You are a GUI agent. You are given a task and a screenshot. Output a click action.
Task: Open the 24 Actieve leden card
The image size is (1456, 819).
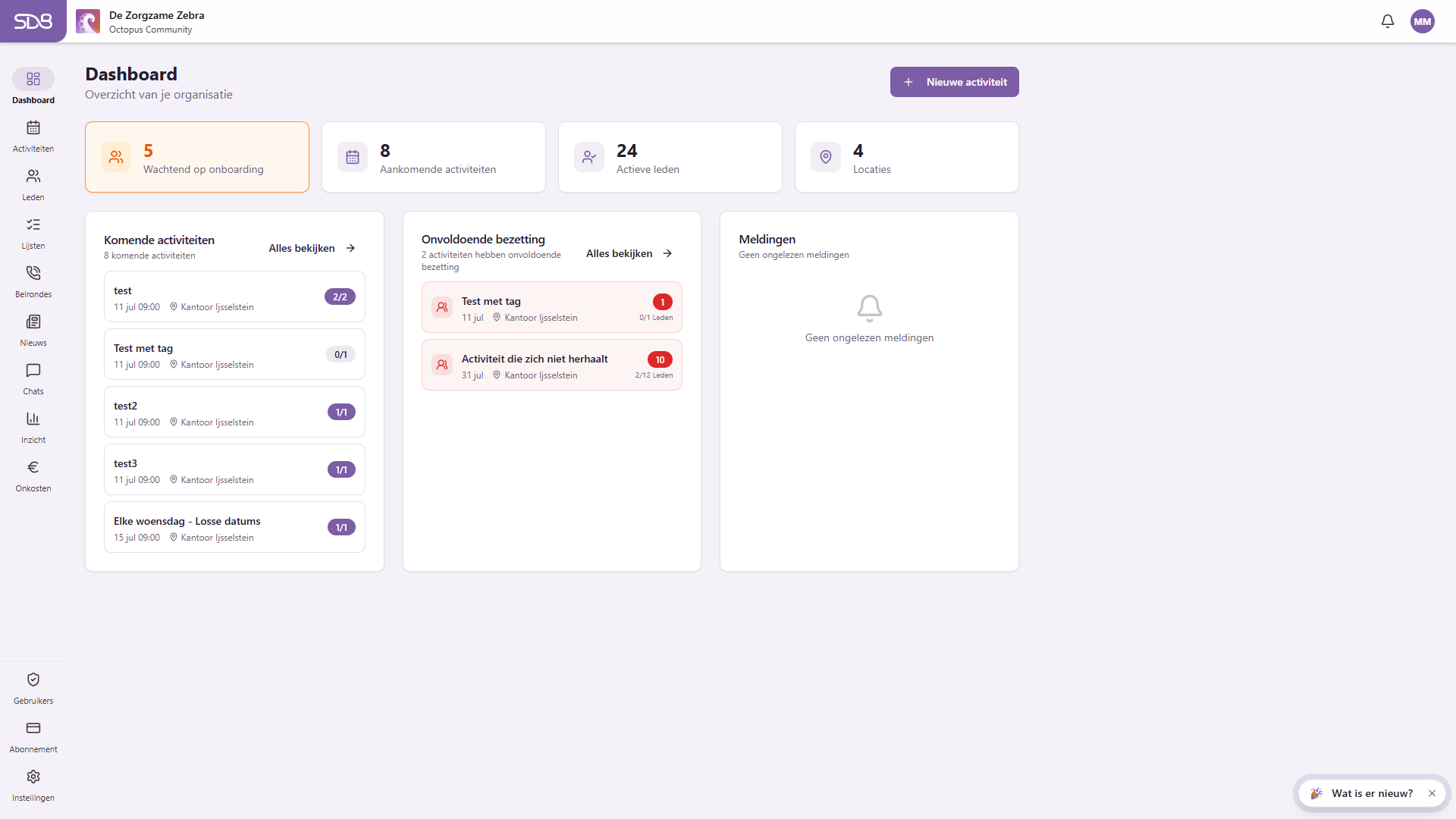click(x=670, y=157)
